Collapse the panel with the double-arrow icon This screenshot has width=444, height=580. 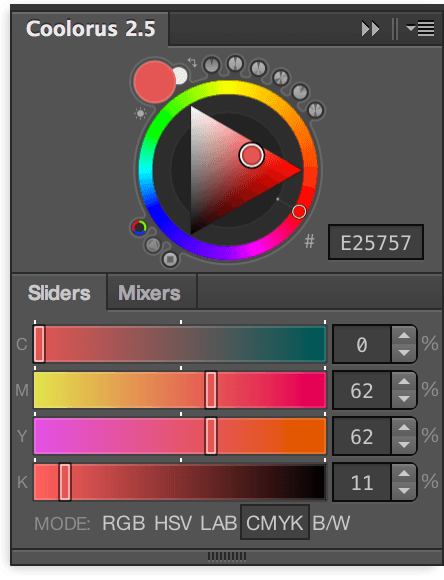click(x=370, y=29)
